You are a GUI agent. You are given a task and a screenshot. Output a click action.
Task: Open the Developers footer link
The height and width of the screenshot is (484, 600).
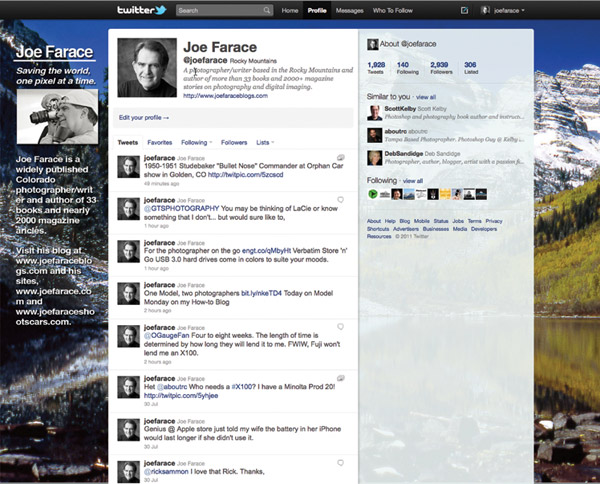point(484,229)
